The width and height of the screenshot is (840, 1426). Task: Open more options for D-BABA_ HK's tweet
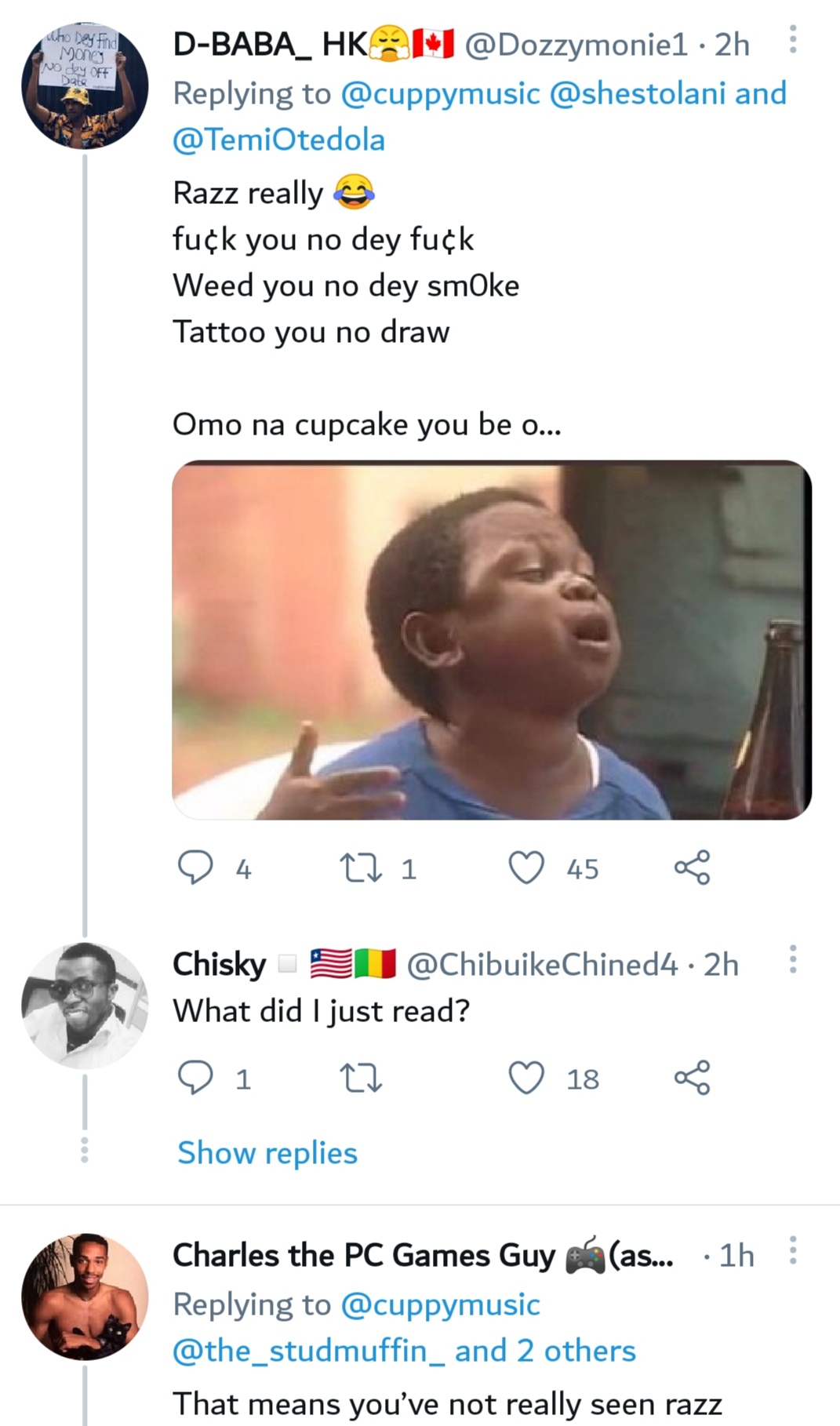[793, 39]
